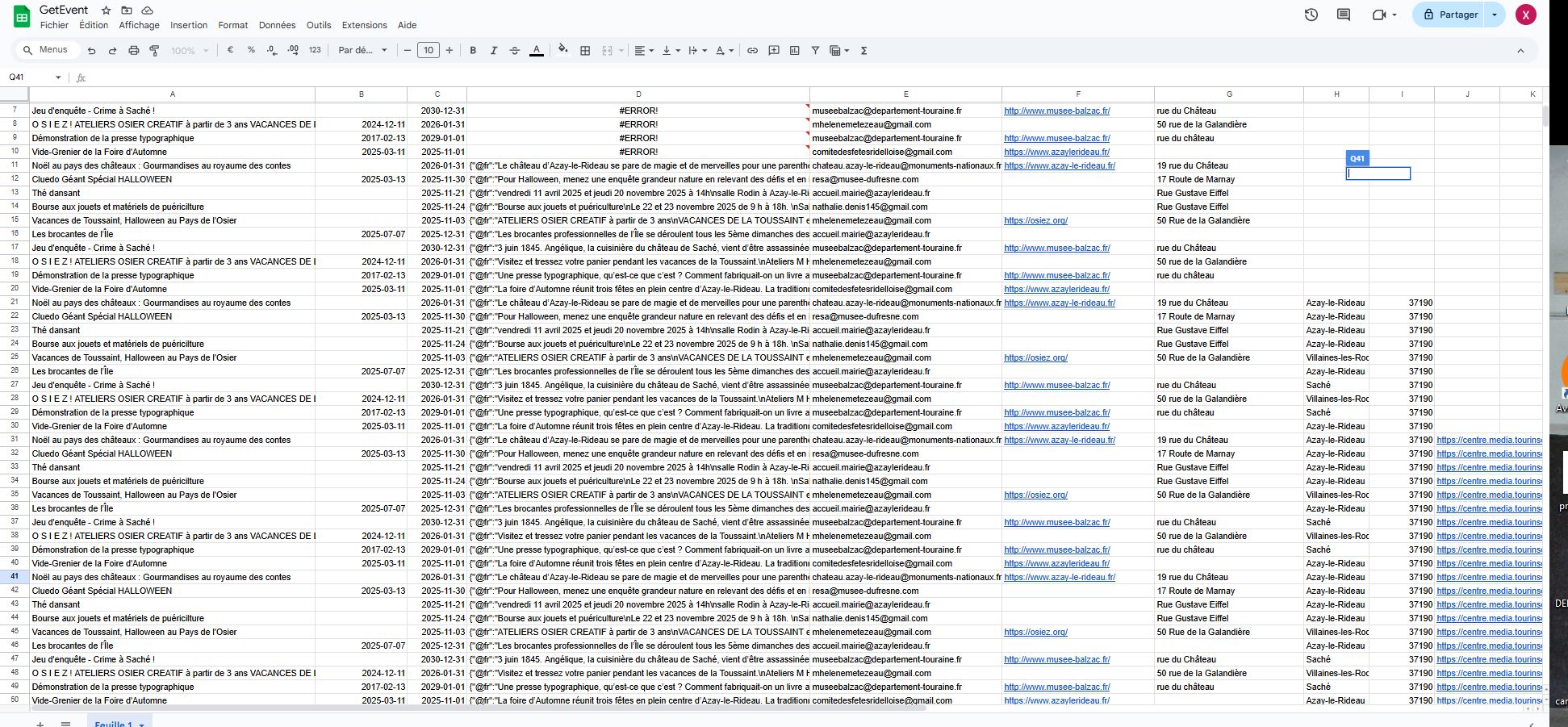Show all comments icon

1344,15
